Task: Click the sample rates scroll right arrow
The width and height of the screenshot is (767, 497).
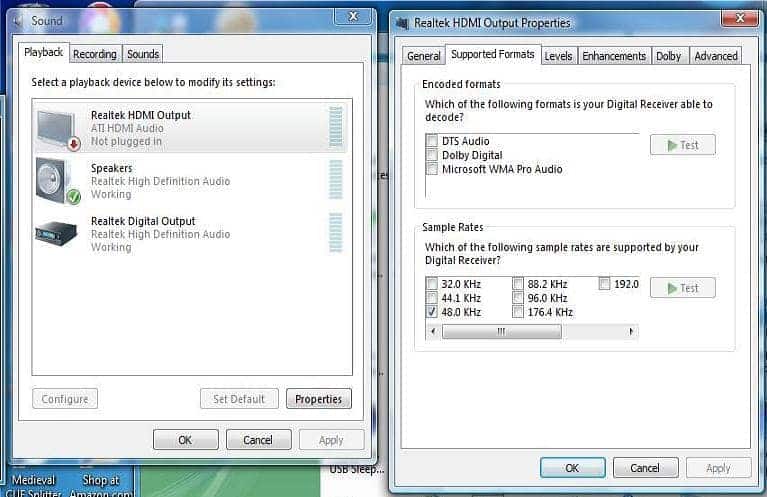Action: (631, 332)
